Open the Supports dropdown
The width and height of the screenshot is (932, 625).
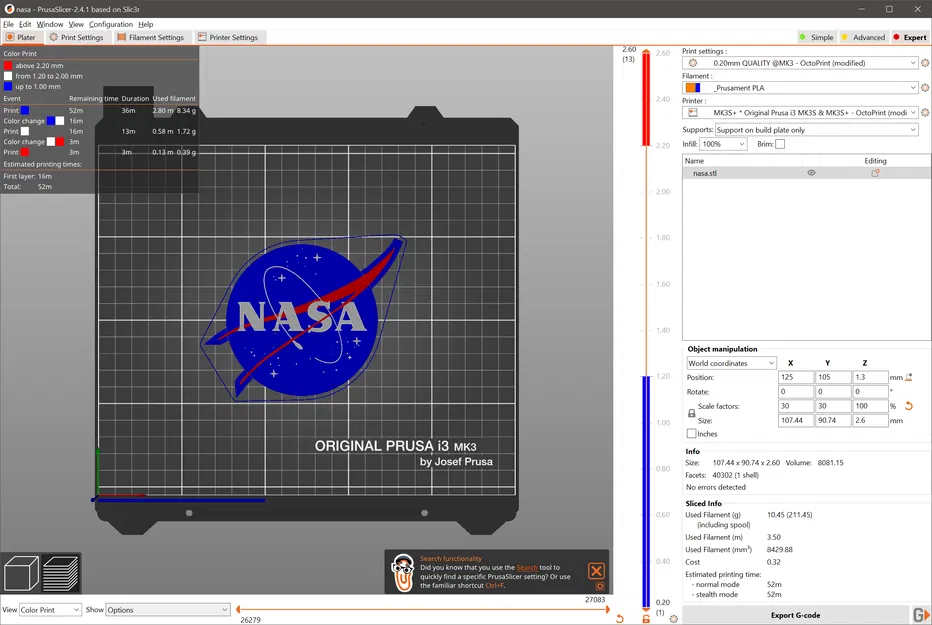[815, 130]
